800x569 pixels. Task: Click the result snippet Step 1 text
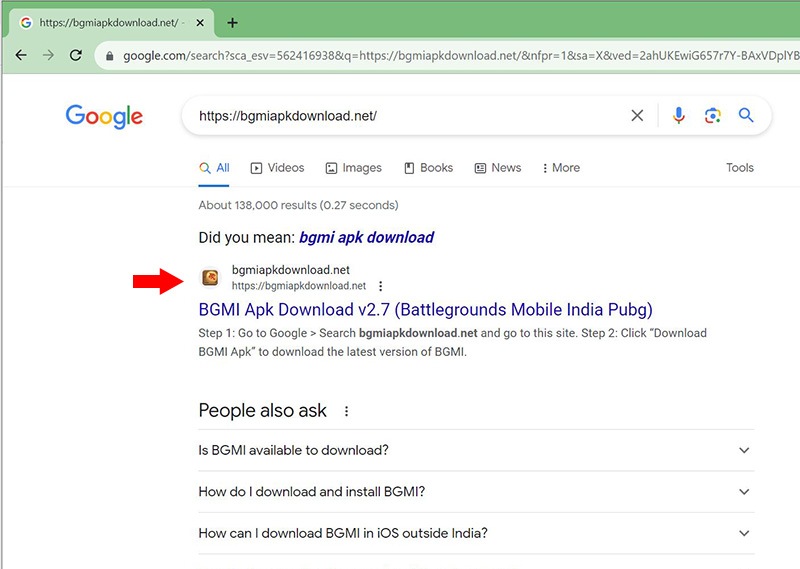pos(453,342)
